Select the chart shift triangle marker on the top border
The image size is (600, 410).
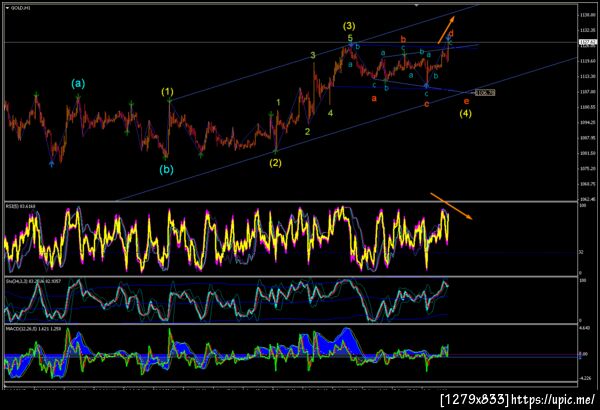[x=417, y=5]
